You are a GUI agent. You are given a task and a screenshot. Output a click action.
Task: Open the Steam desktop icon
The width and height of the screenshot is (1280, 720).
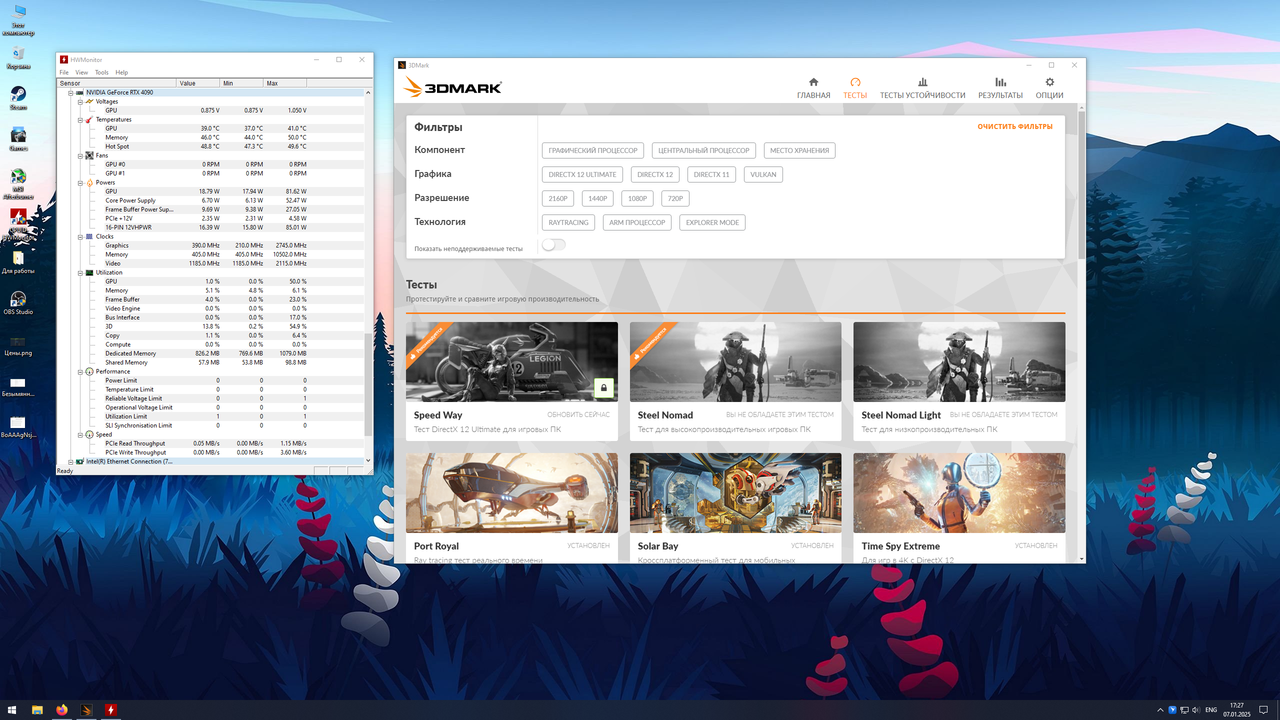pyautogui.click(x=18, y=97)
